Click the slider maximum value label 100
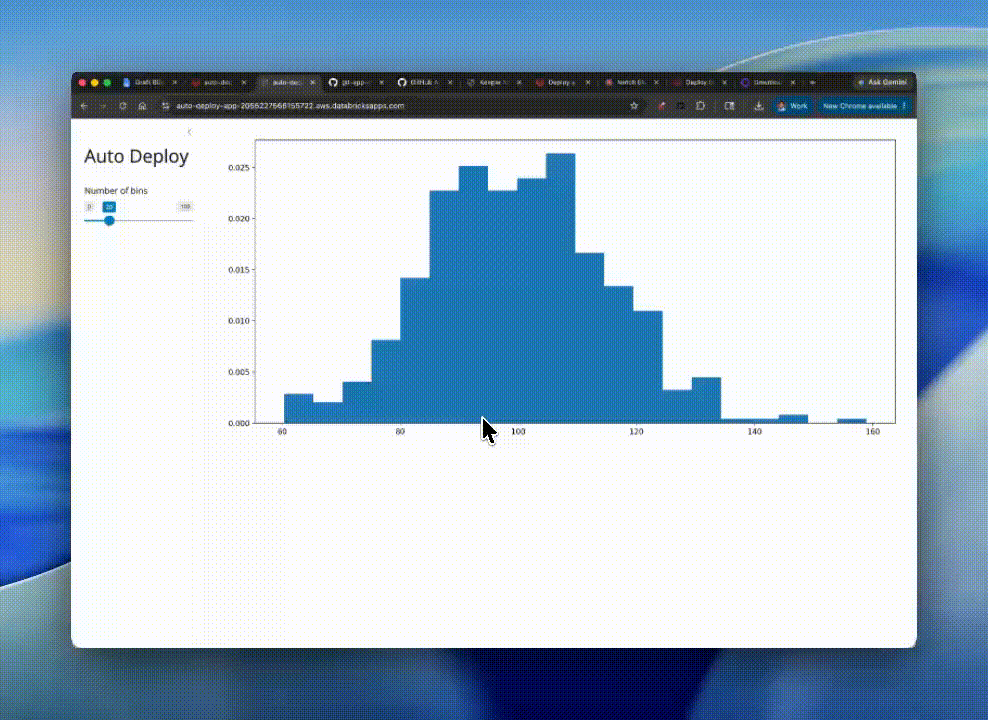Image resolution: width=988 pixels, height=720 pixels. (185, 207)
